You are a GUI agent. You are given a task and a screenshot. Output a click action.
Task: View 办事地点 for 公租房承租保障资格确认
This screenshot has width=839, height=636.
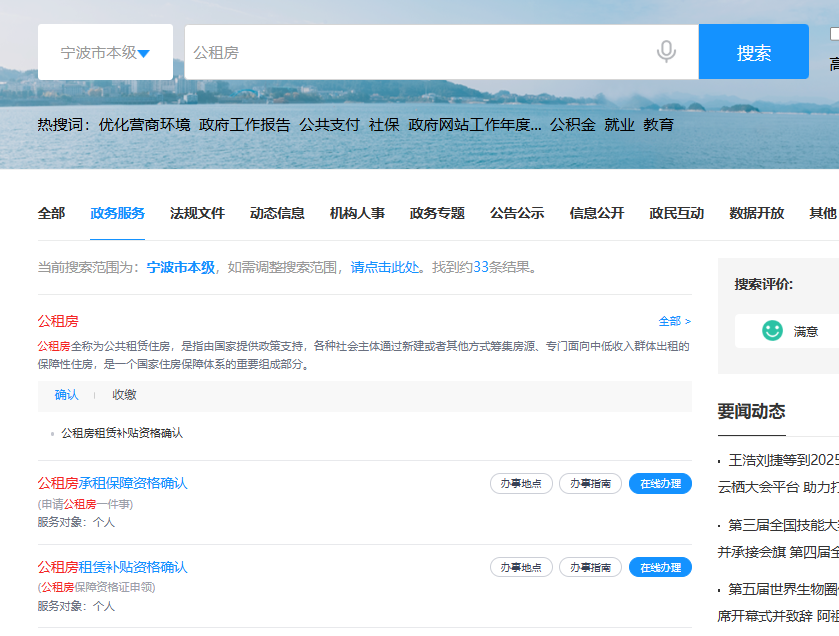click(x=520, y=483)
